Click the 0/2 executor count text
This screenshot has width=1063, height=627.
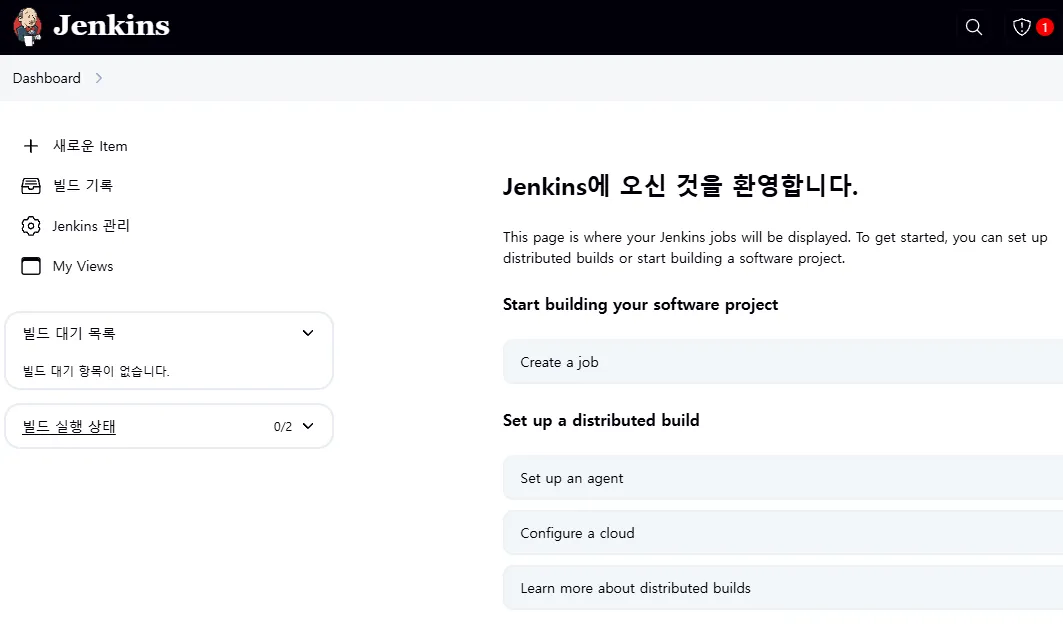[x=283, y=426]
